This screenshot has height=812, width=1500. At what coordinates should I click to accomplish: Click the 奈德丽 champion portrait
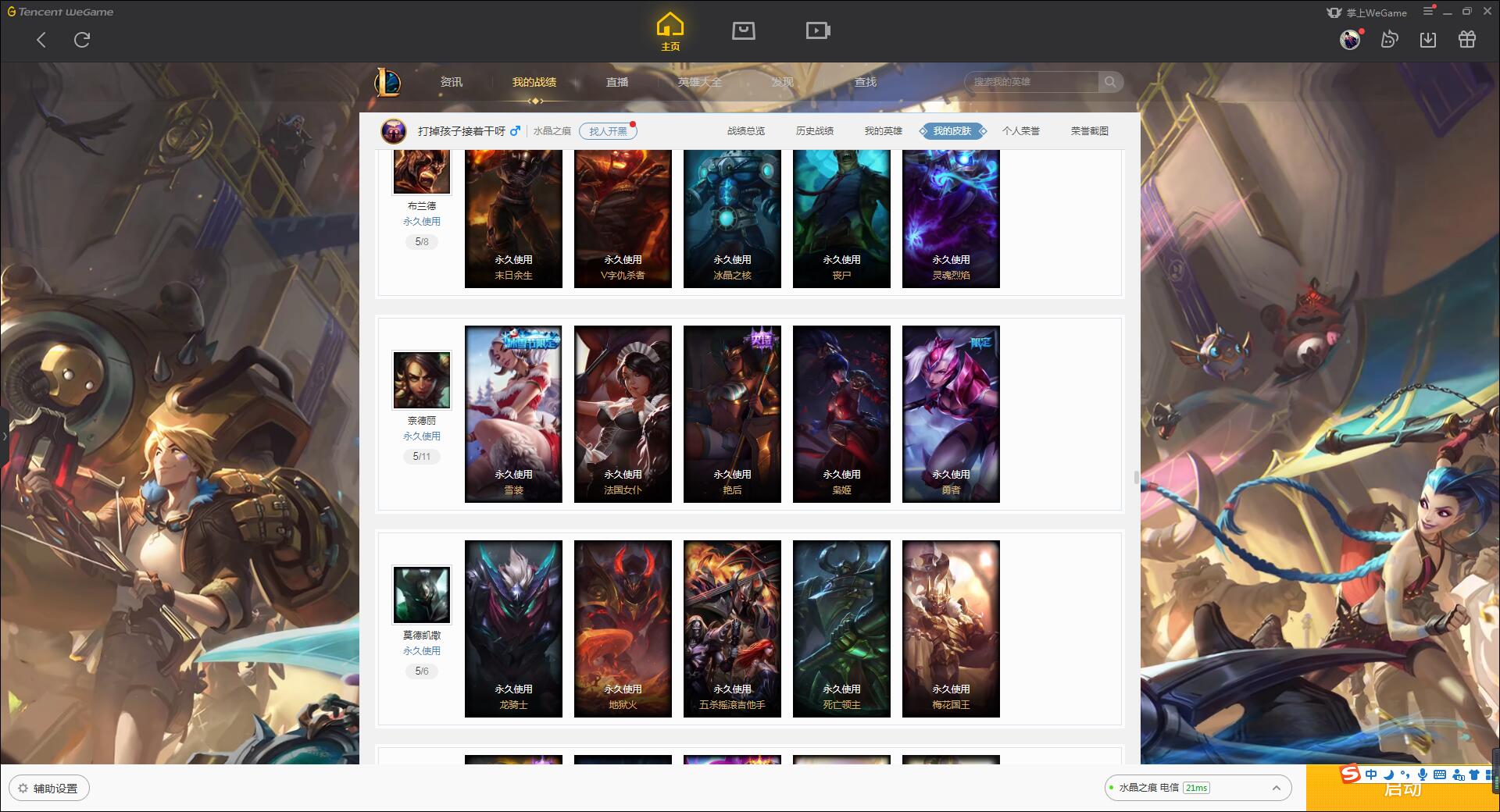[x=421, y=380]
